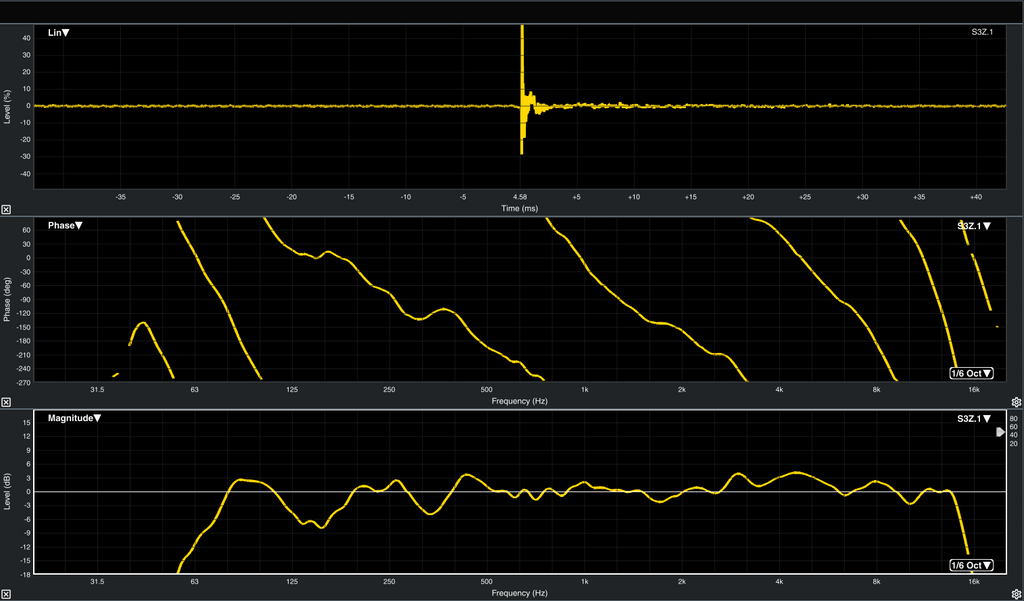The width and height of the screenshot is (1024, 601).
Task: Close the Magnitude plot panel
Action: point(7,595)
